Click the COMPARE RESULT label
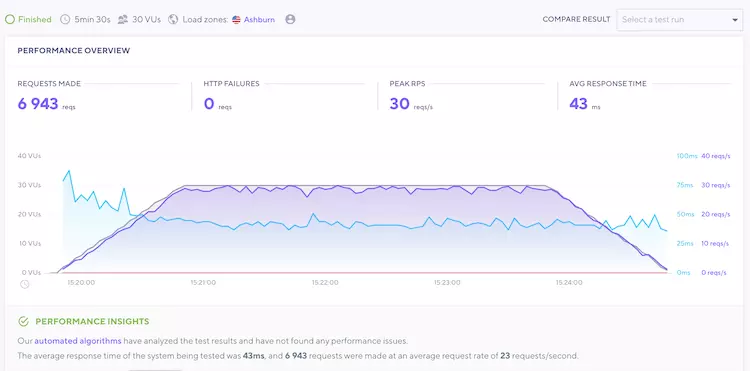Image resolution: width=750 pixels, height=371 pixels. (x=576, y=20)
